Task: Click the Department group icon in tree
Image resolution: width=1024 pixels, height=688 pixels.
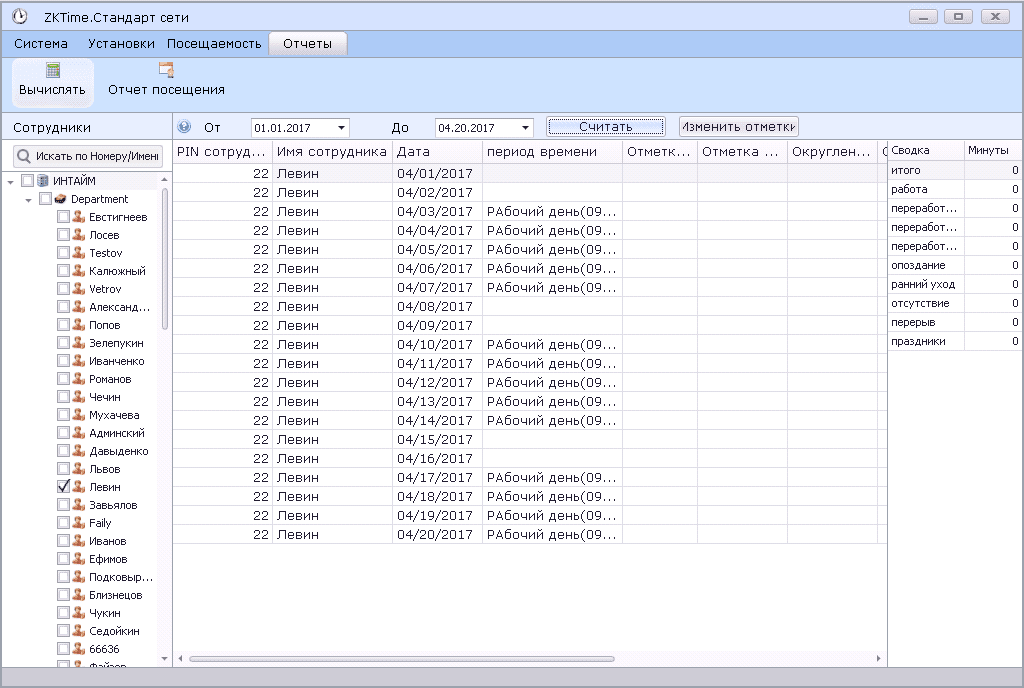Action: pos(61,199)
